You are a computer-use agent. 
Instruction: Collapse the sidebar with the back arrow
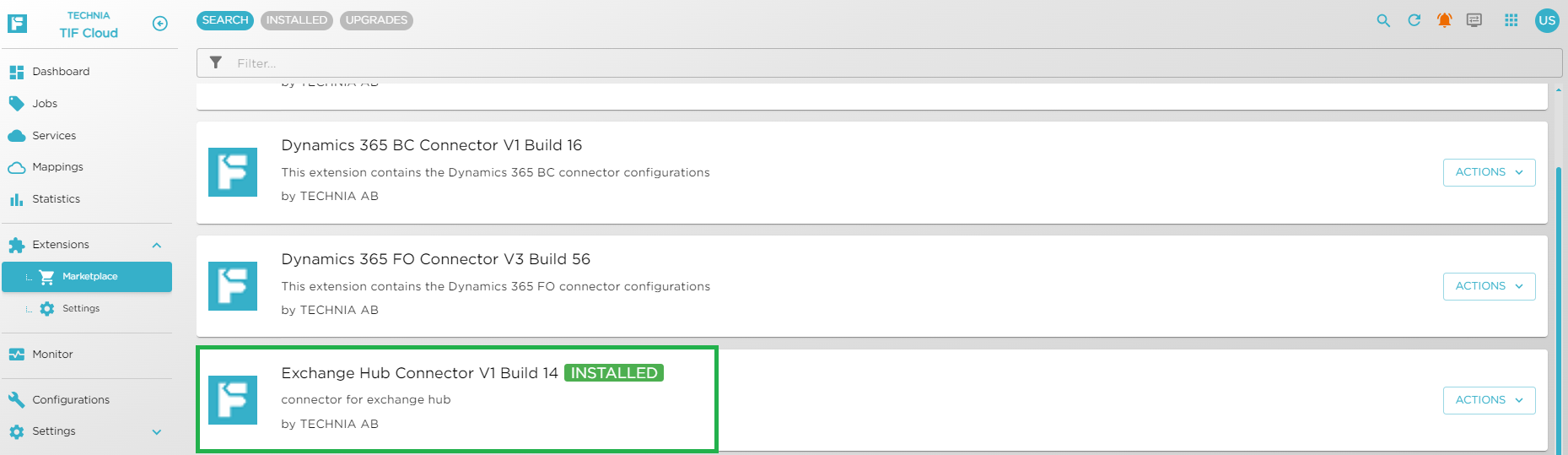click(159, 24)
